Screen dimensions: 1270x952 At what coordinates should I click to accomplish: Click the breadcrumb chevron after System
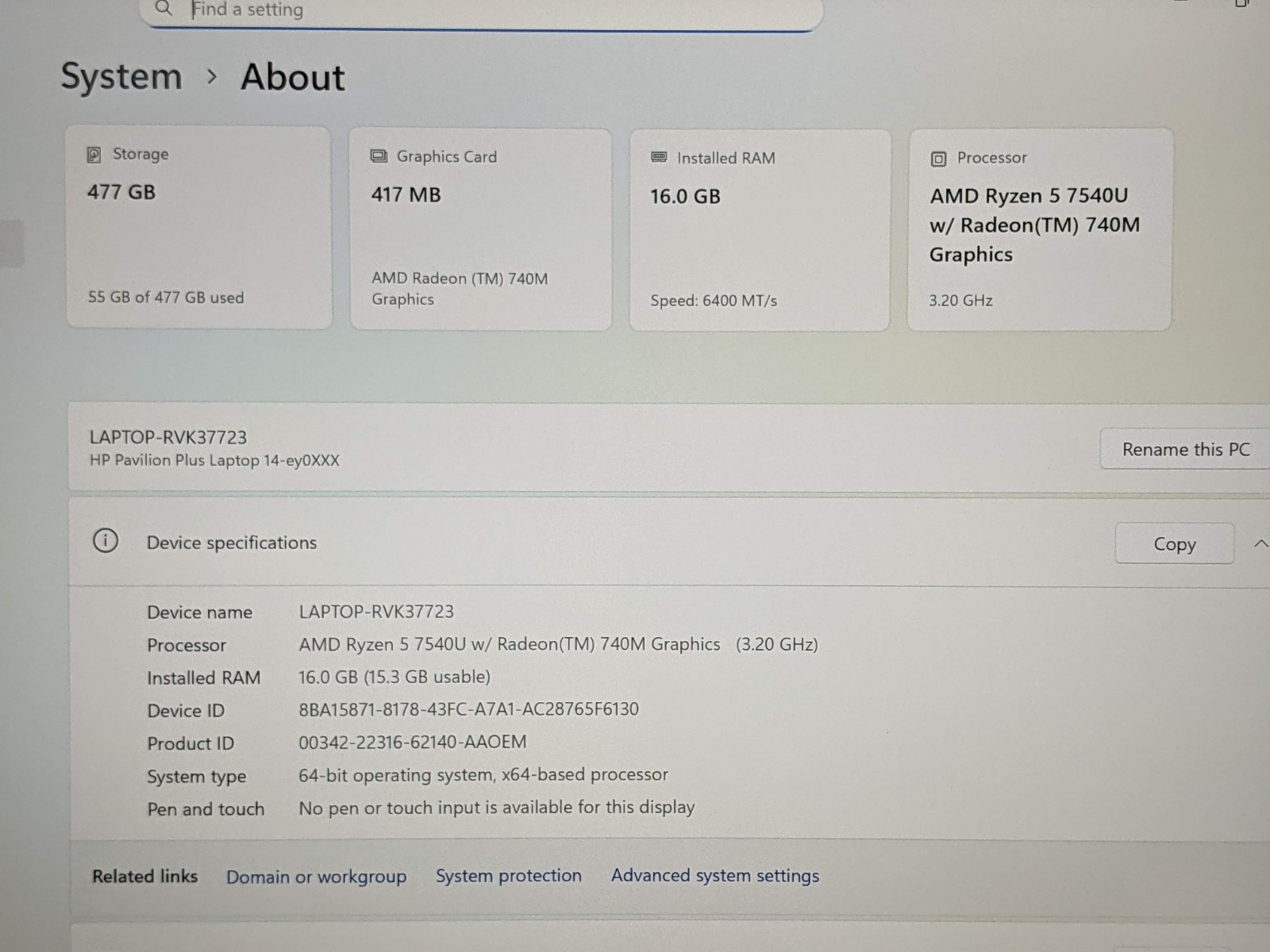coord(211,77)
